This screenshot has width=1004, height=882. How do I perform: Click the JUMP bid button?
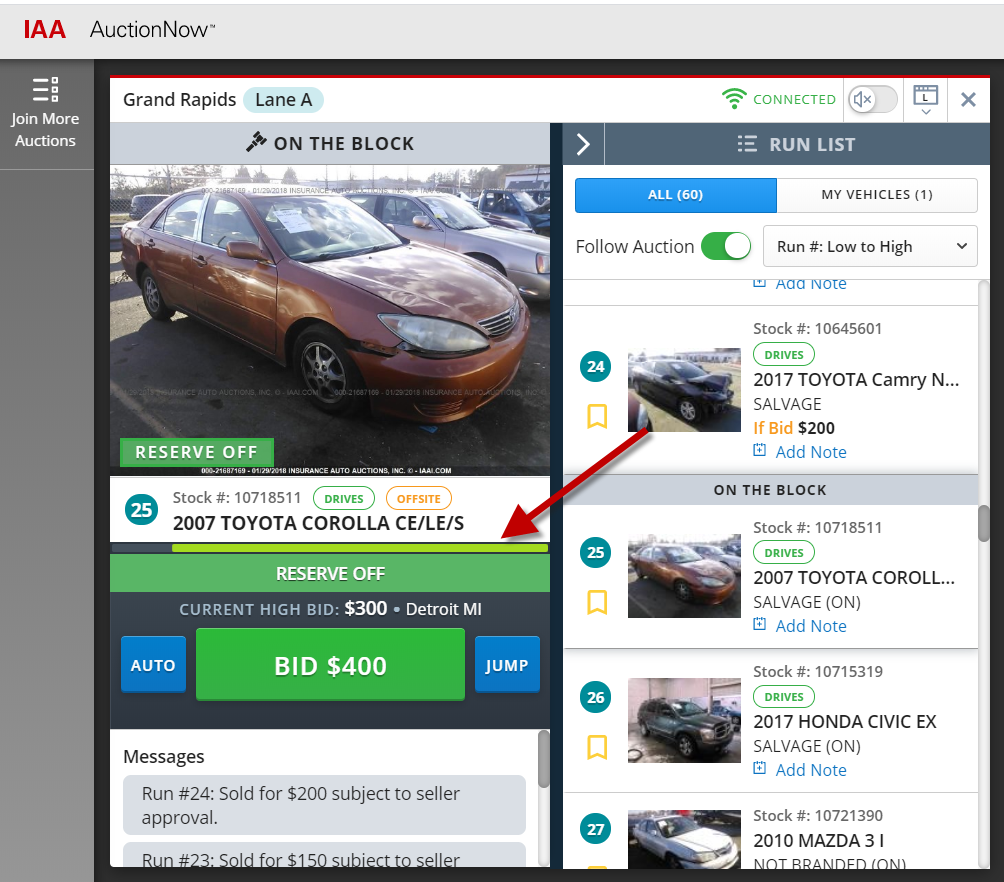(x=506, y=665)
